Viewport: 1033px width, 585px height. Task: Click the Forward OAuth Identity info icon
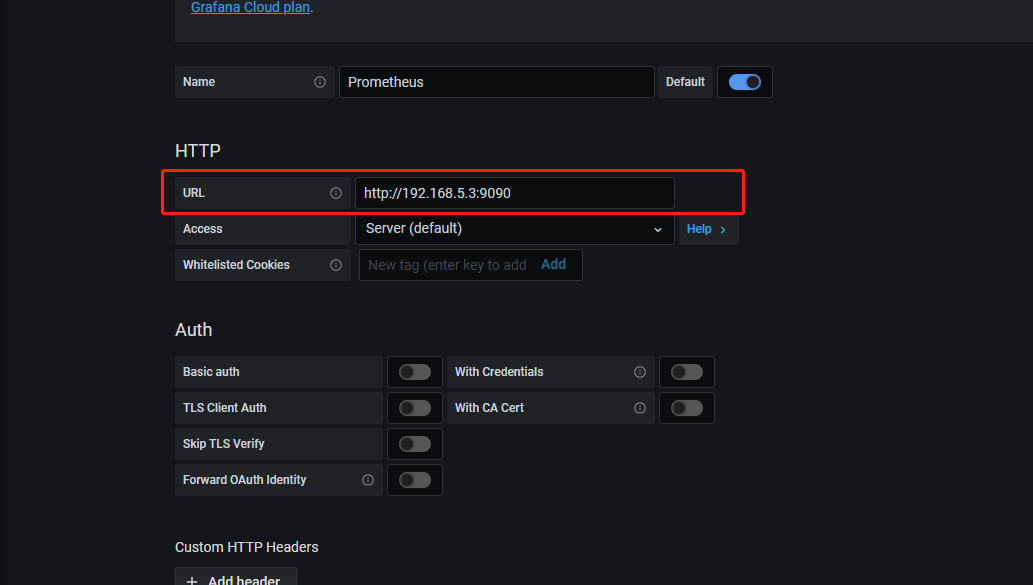point(368,480)
